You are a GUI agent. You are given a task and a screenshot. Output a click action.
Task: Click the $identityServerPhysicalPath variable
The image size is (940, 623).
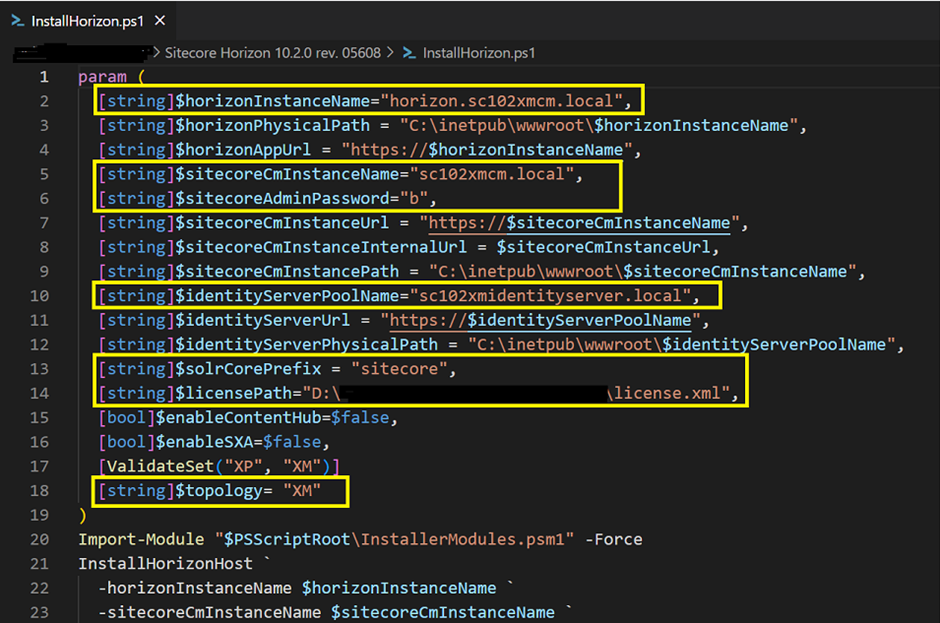[x=306, y=345]
